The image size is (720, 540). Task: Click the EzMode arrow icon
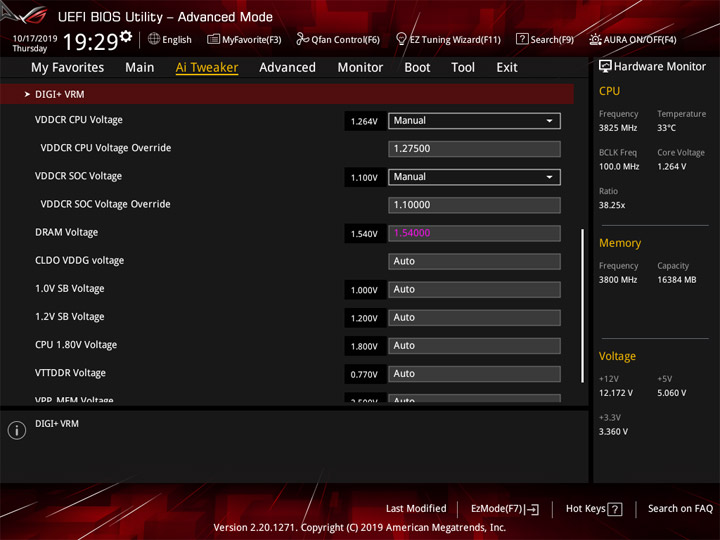(532, 509)
